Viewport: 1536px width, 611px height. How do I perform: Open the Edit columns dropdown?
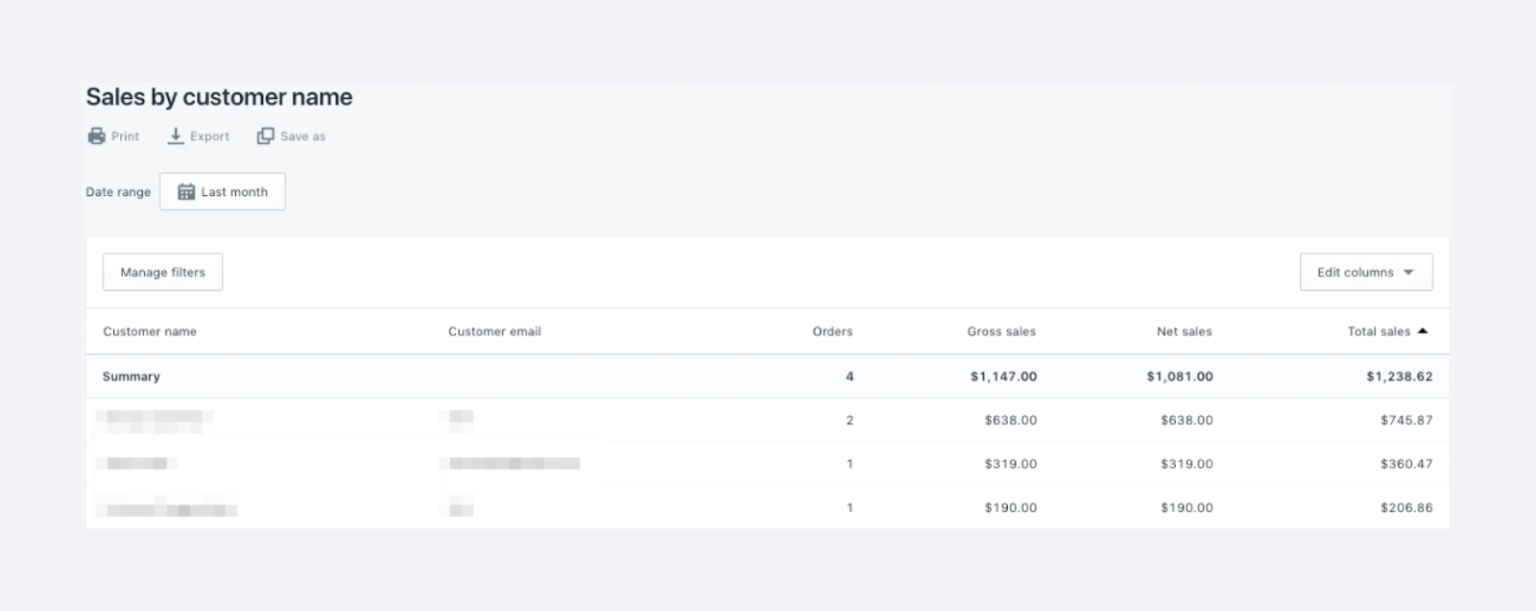(1366, 271)
